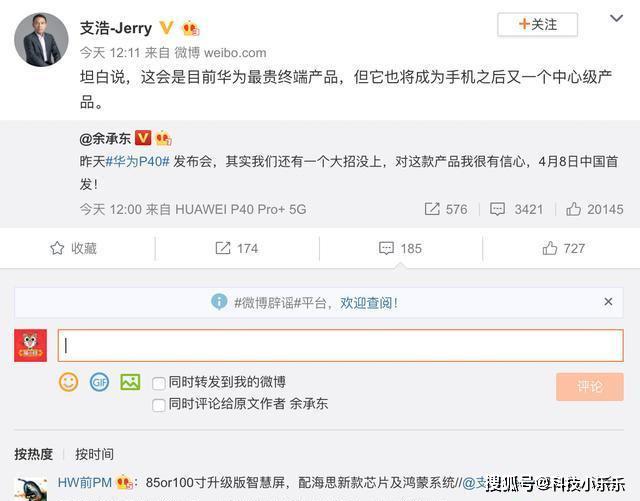Click the quoted post's repost icon showing 576
This screenshot has height=501, width=640.
tap(432, 209)
